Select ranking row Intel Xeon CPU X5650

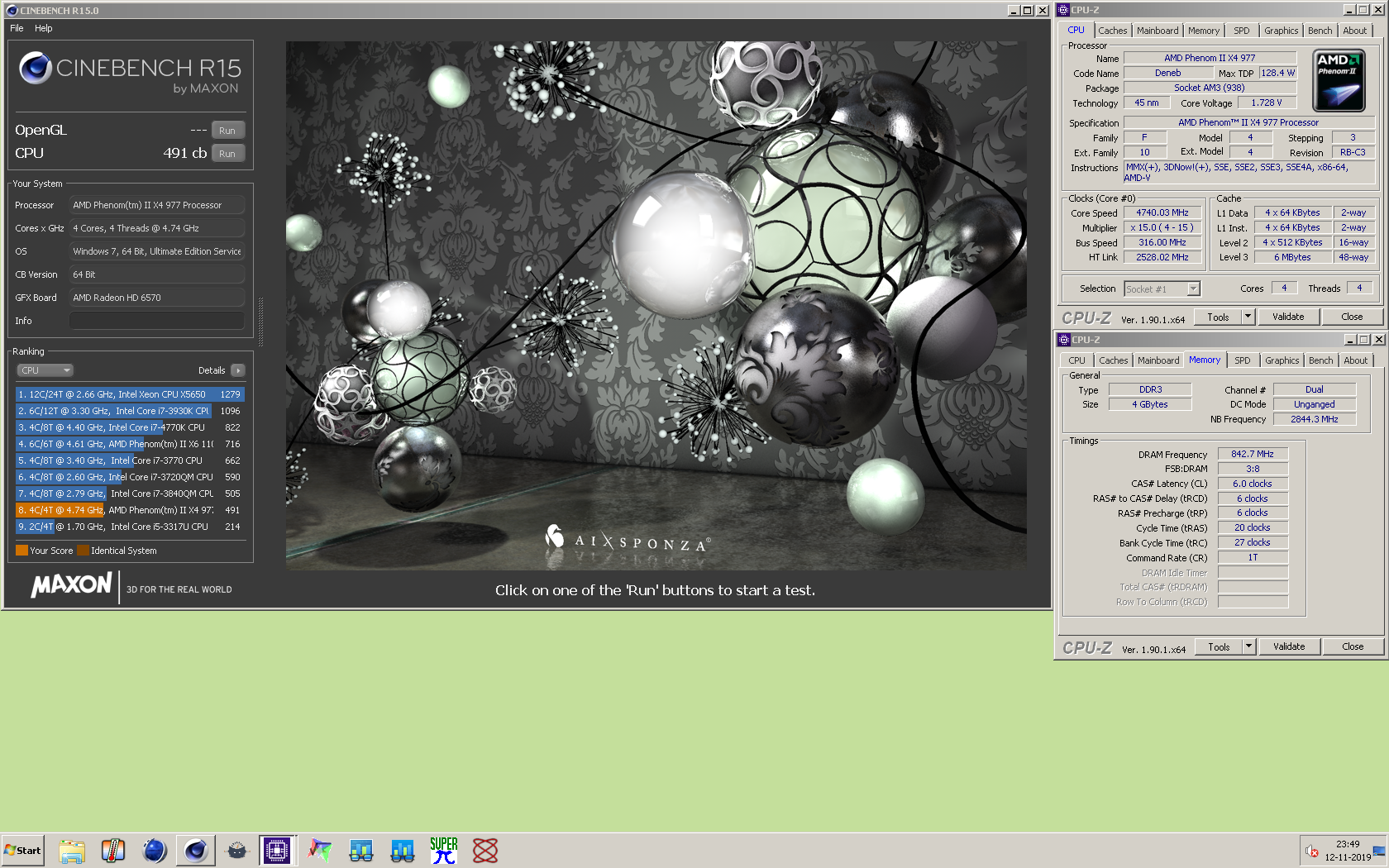pos(130,394)
